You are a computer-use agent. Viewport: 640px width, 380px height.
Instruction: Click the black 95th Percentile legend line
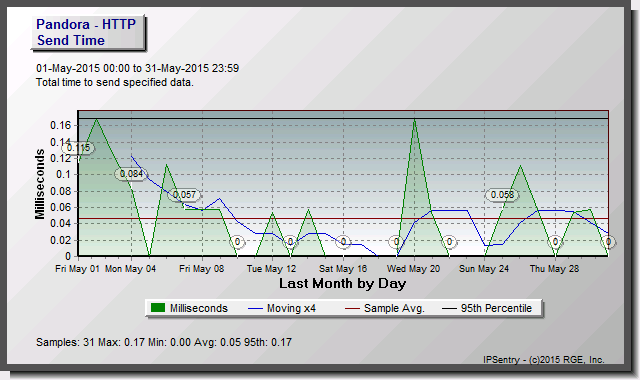(449, 309)
